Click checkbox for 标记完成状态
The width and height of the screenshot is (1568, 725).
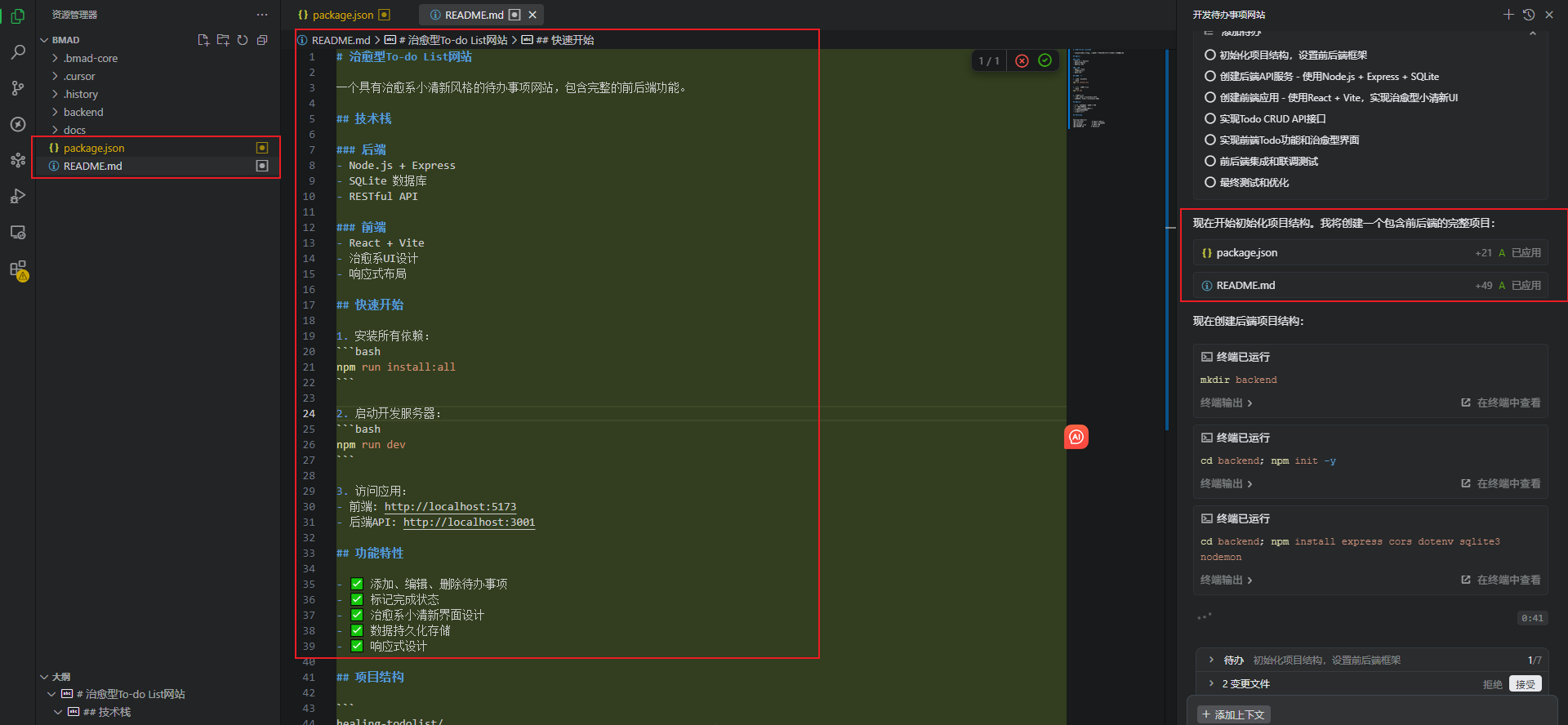[357, 599]
